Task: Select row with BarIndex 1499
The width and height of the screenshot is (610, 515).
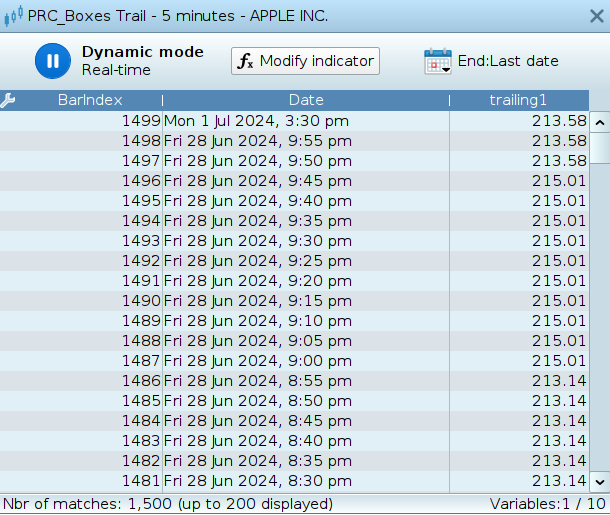Action: point(294,121)
